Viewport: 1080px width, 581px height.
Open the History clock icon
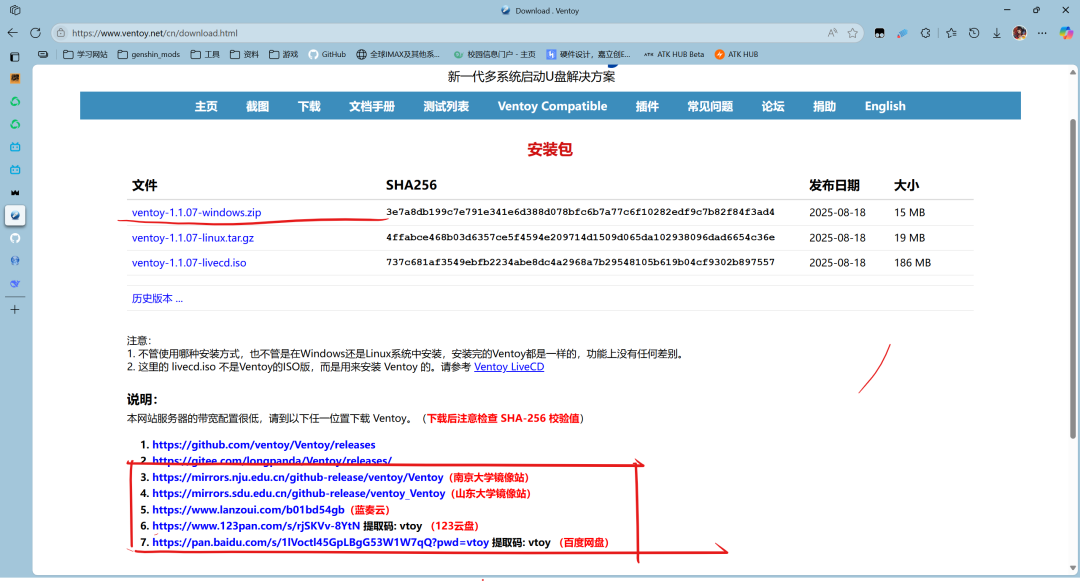click(974, 33)
